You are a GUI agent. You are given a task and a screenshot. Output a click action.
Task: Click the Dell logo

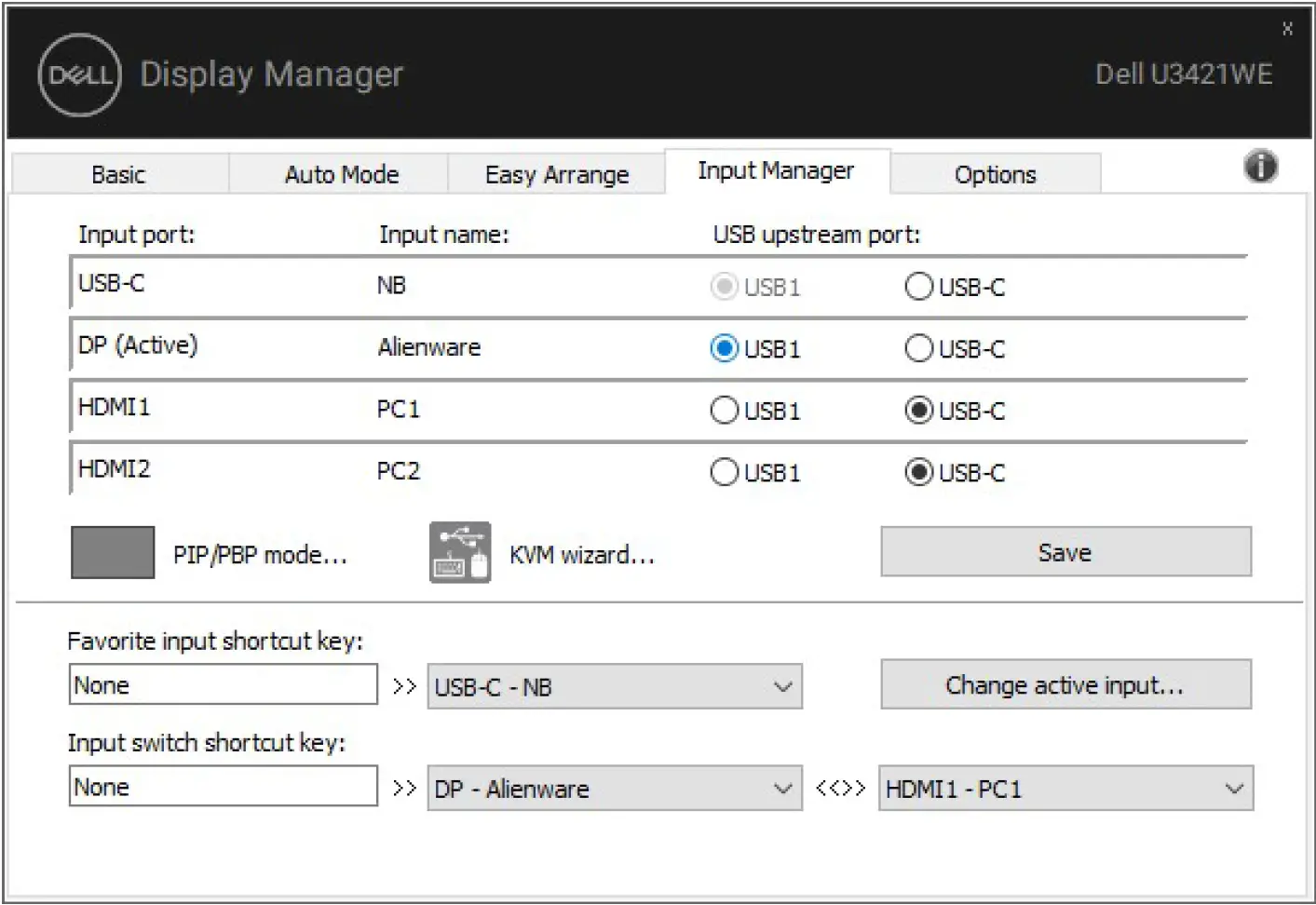(x=78, y=74)
